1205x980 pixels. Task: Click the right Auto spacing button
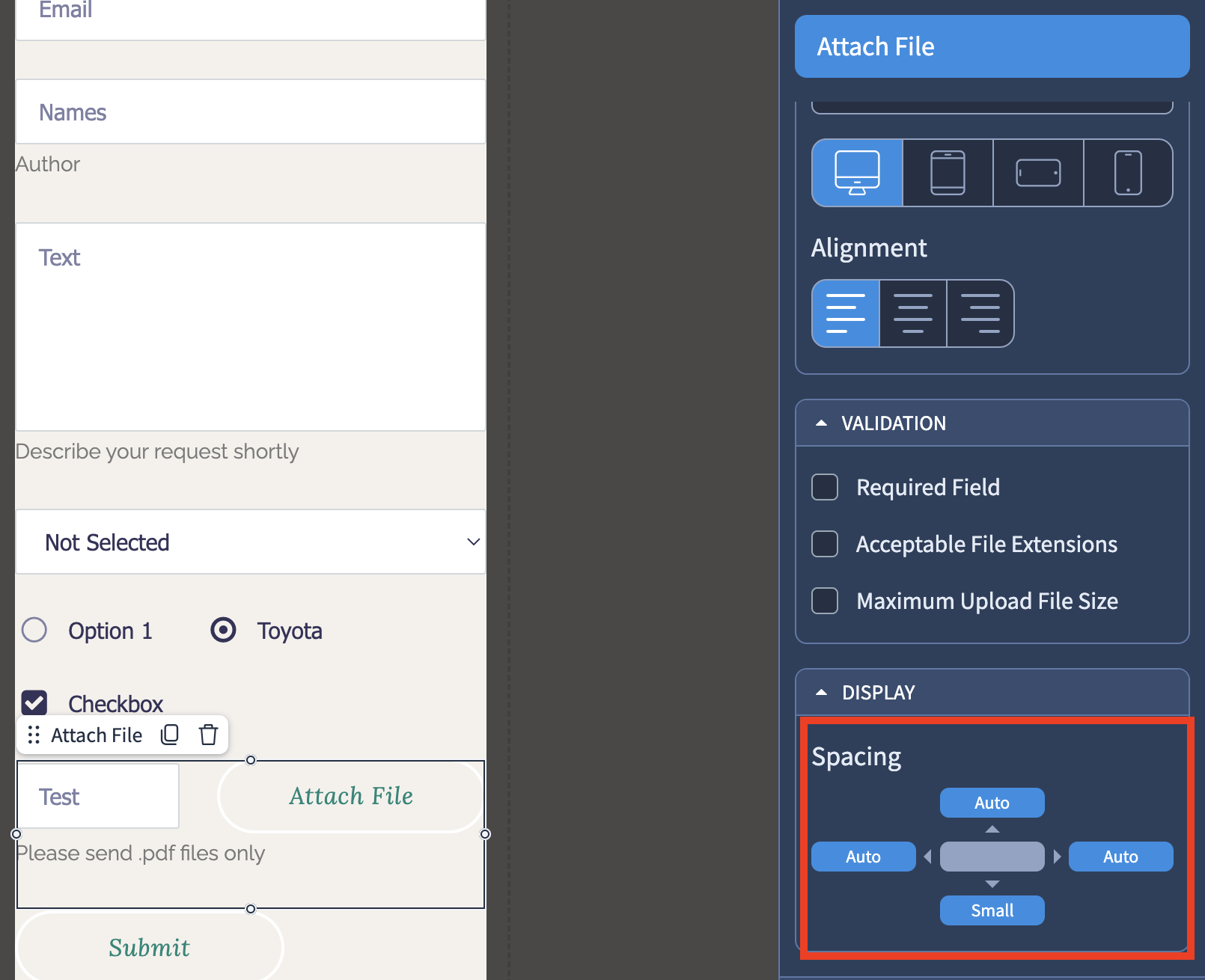(x=1121, y=857)
